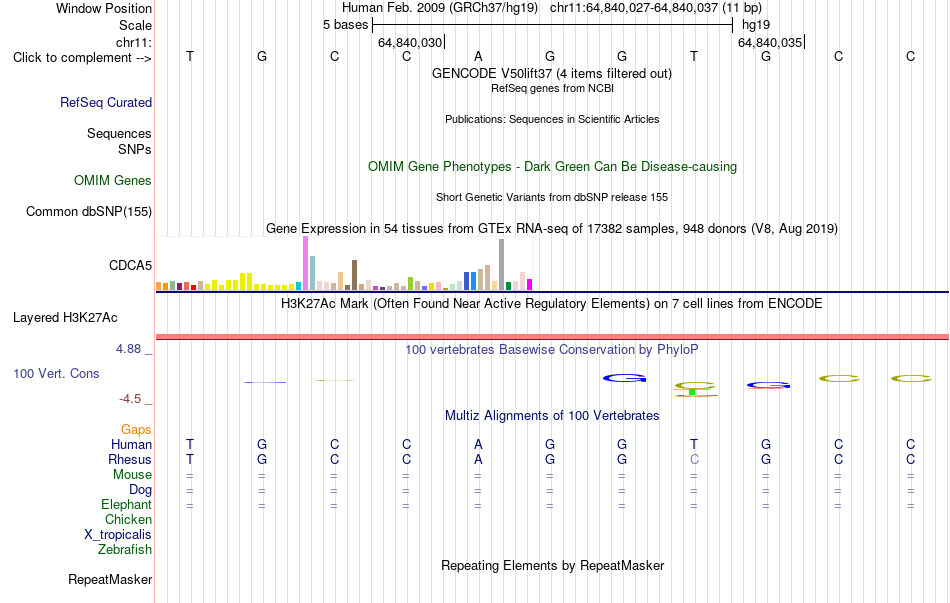Select the Rhesus species row label
This screenshot has width=950, height=603.
click(130, 459)
